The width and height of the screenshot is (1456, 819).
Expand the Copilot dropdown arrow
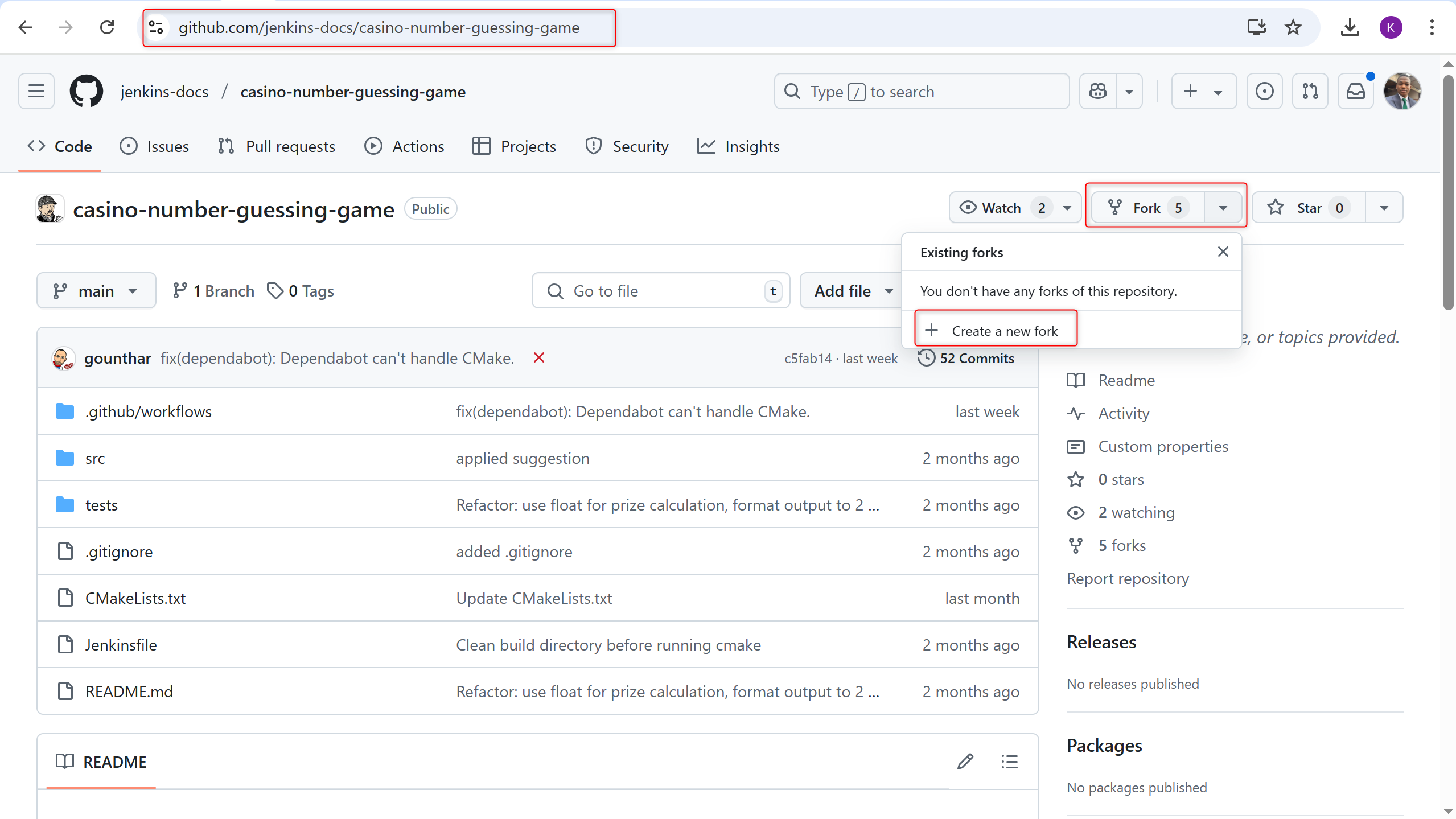click(x=1129, y=91)
